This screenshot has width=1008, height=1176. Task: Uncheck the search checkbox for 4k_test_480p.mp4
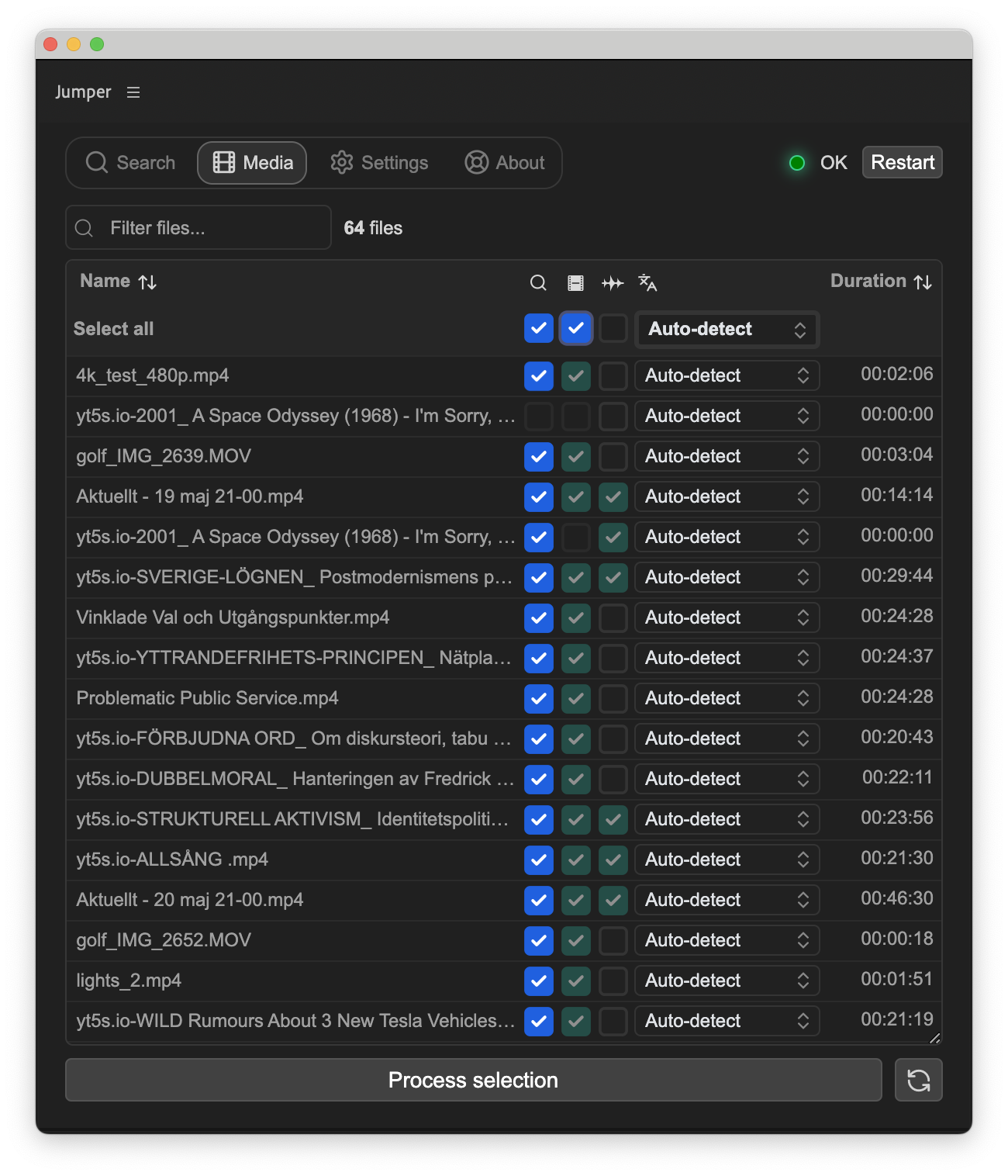(x=538, y=376)
